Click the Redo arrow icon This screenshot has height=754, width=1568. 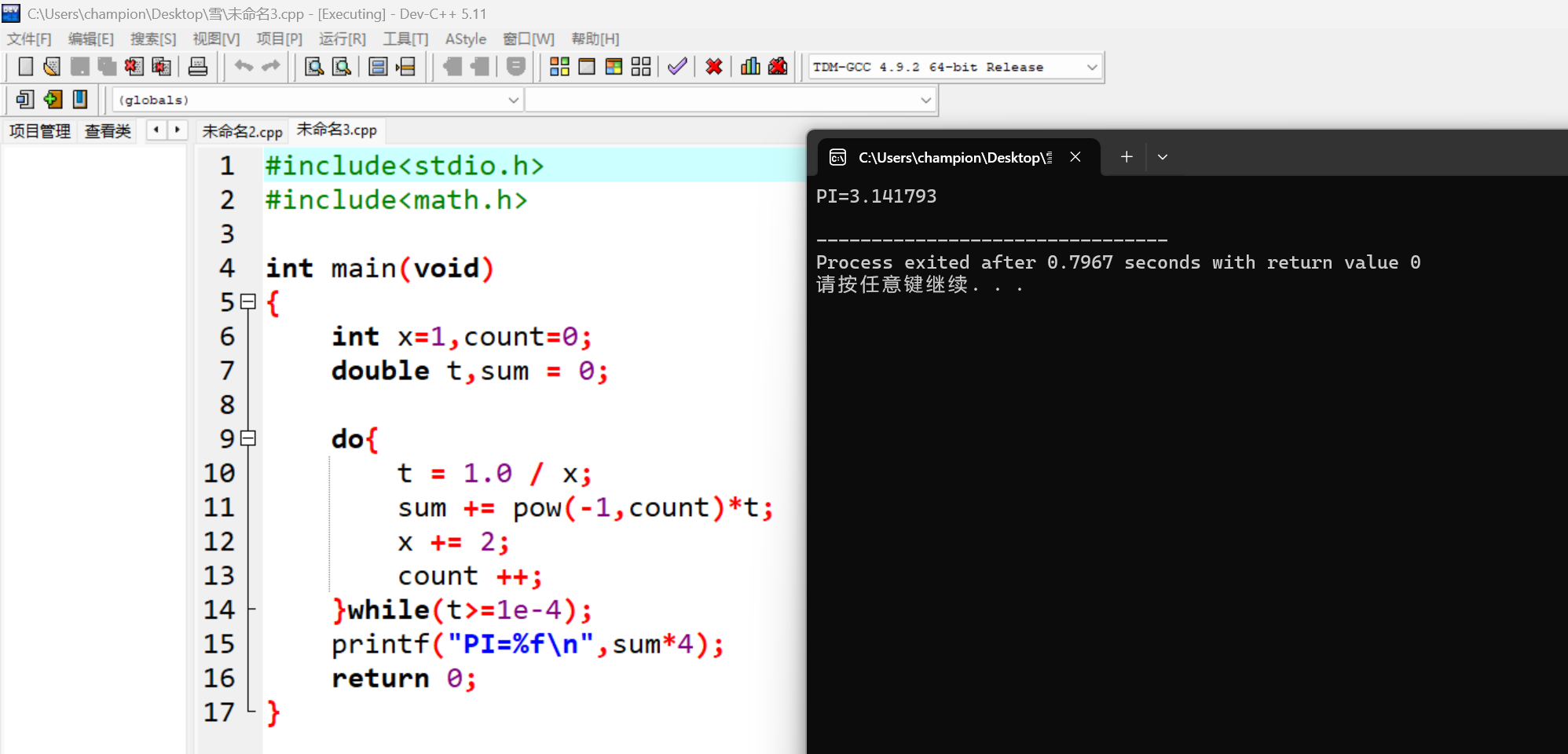coord(271,67)
